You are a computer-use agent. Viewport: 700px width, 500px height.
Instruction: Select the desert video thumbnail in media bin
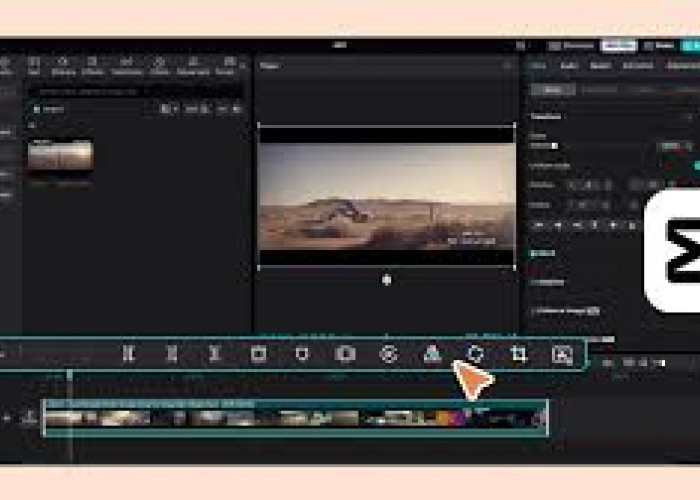click(60, 156)
